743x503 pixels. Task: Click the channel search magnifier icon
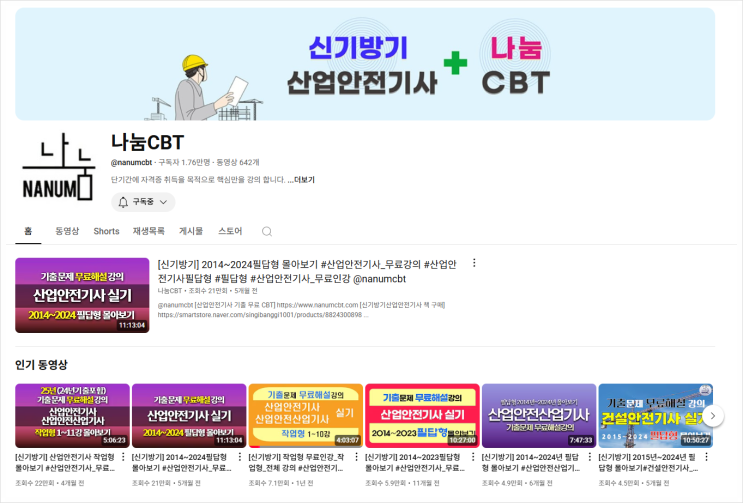[x=267, y=231]
